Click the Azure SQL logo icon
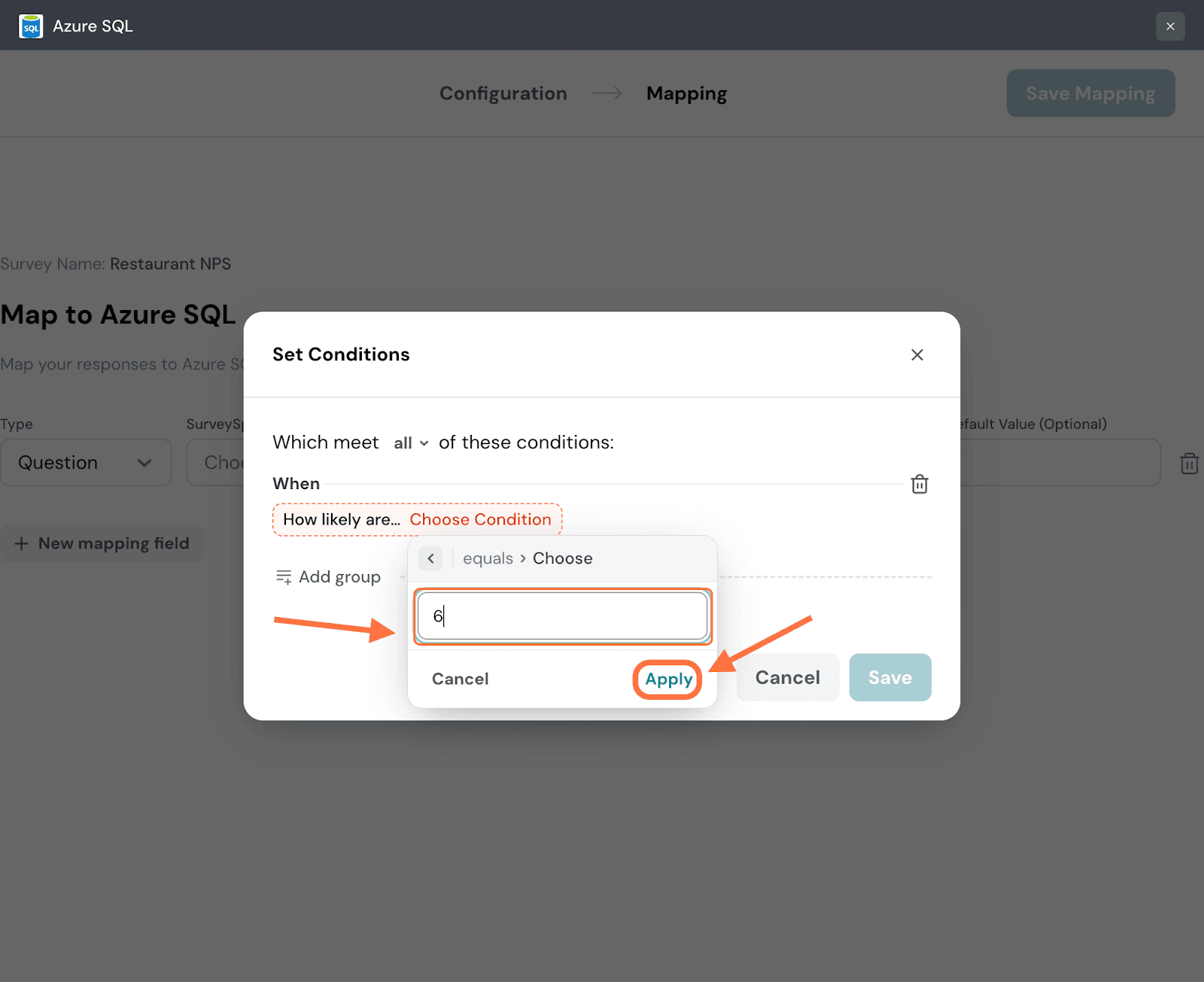Screen dimensions: 1204x982 point(31,26)
